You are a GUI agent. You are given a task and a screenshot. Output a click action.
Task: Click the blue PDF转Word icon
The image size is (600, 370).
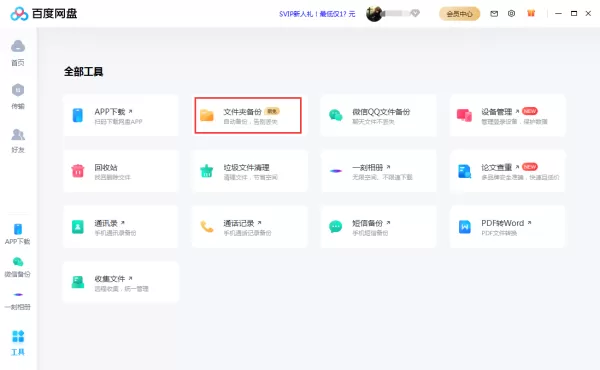pos(465,227)
